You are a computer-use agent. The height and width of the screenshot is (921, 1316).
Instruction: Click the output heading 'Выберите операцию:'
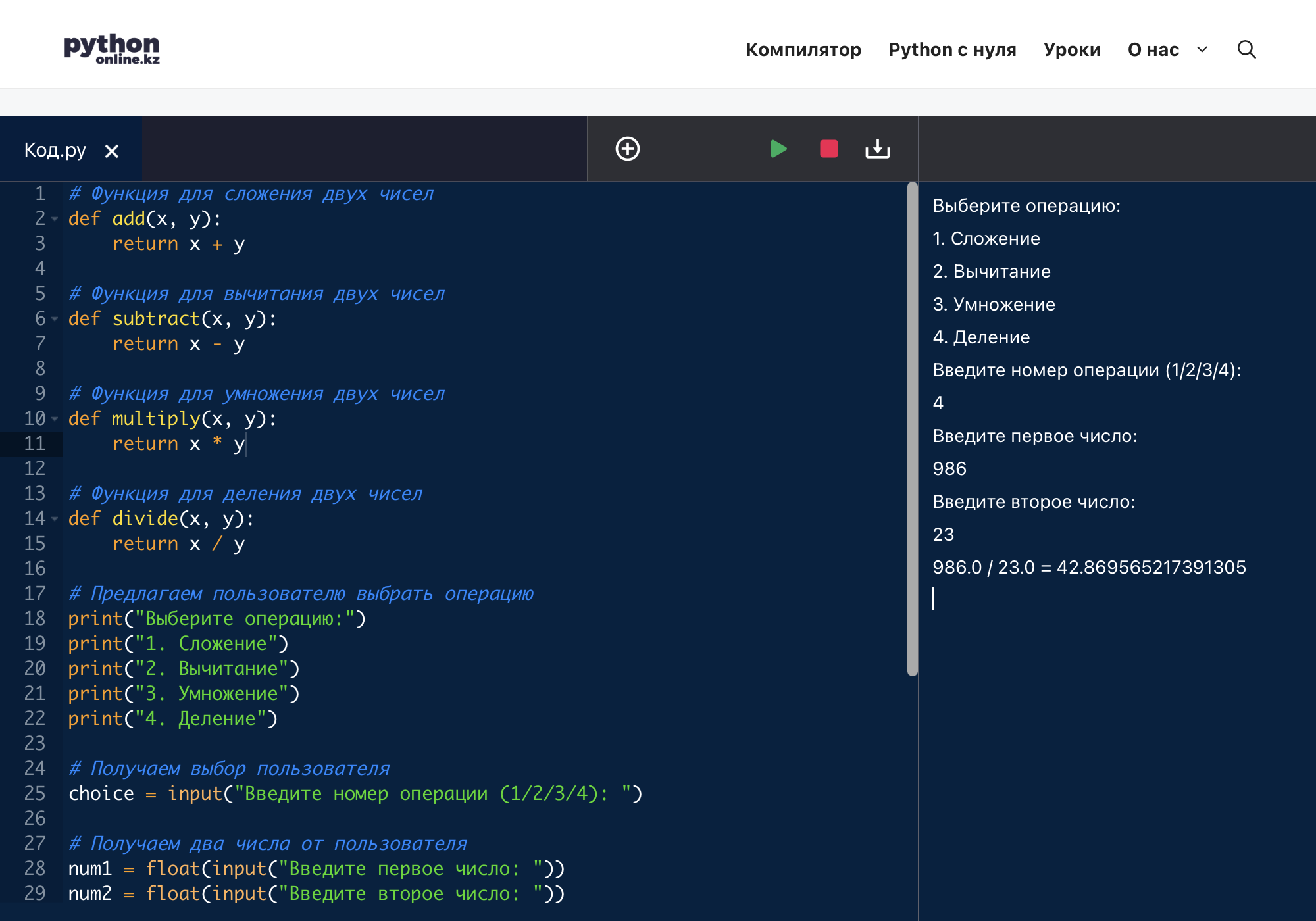[1026, 205]
